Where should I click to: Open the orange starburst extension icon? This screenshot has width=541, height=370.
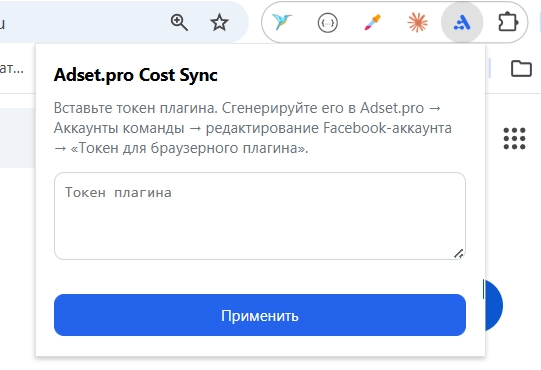(x=417, y=23)
